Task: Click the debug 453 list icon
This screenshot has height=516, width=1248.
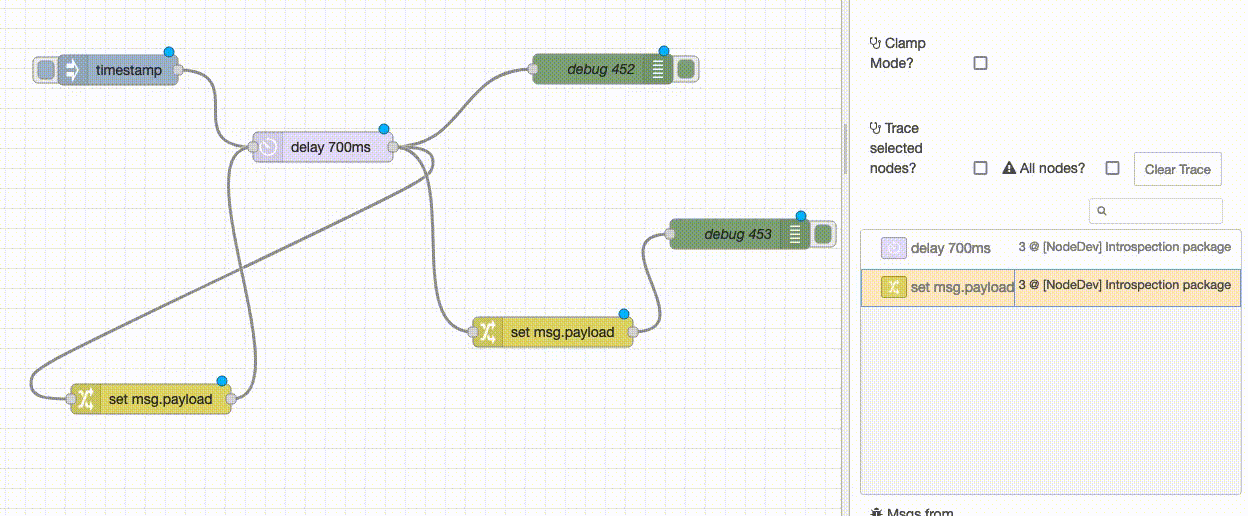Action: point(795,234)
